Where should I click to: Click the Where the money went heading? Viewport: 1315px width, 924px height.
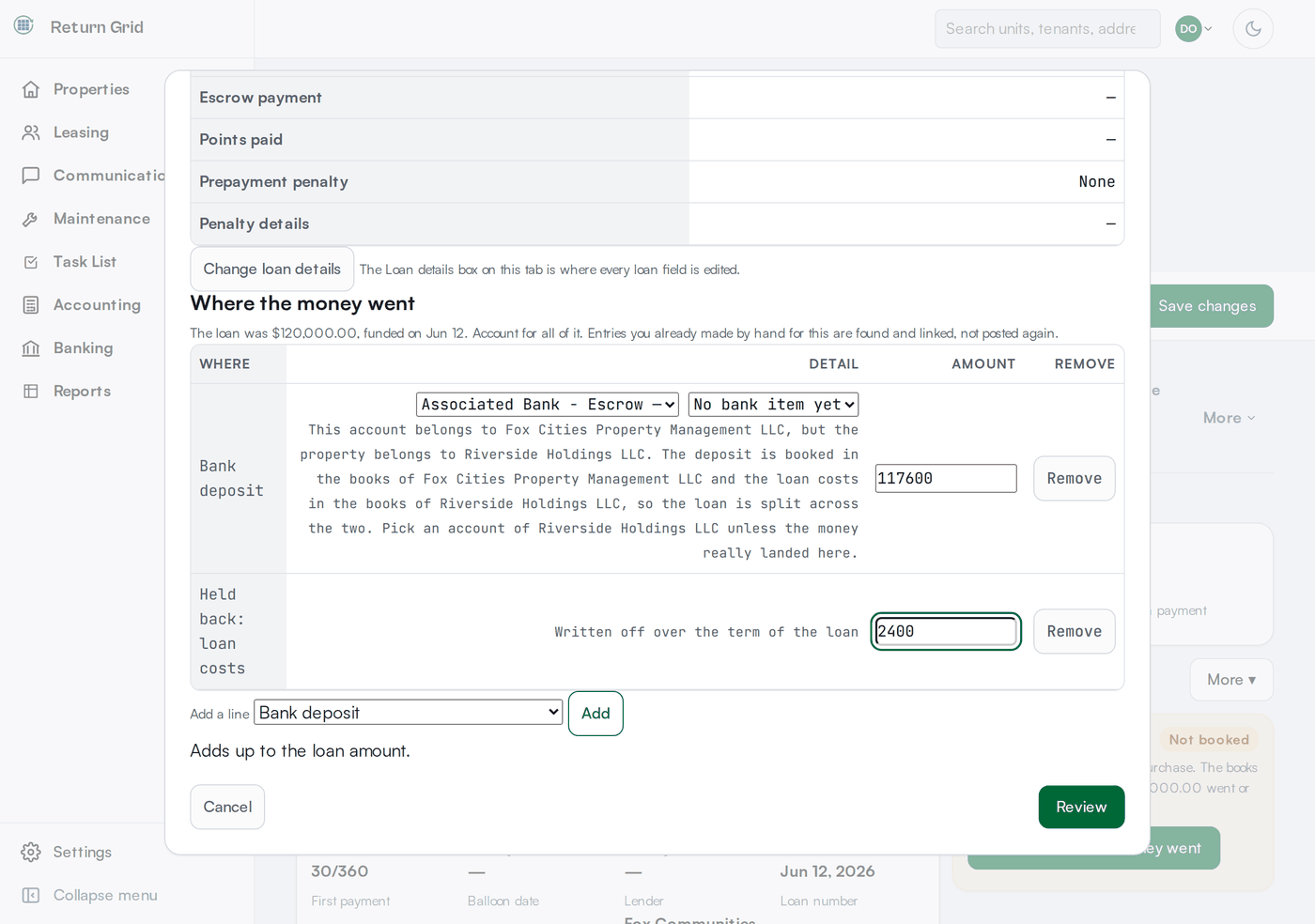[302, 303]
